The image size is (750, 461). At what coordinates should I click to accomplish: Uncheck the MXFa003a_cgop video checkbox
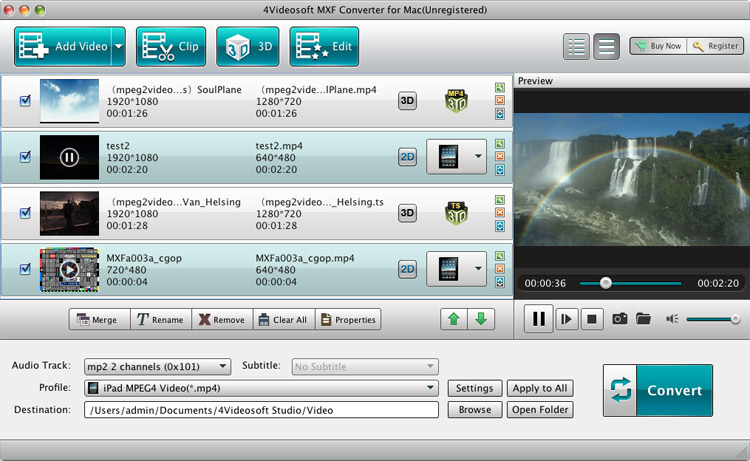click(25, 269)
